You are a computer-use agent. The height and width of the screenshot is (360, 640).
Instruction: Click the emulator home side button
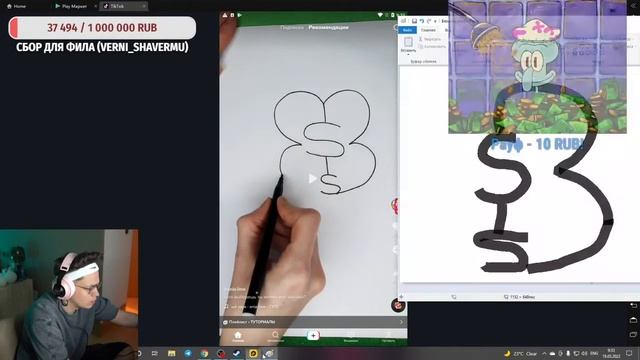coord(633,320)
